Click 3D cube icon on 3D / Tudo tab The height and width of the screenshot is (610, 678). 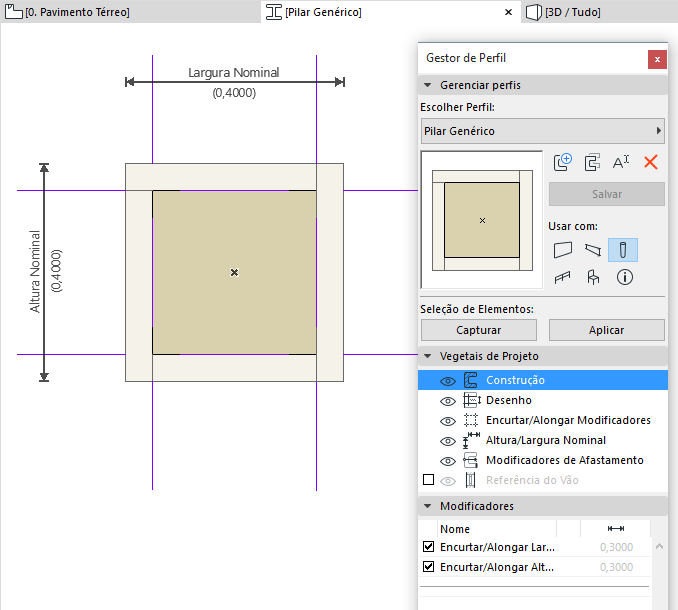click(534, 12)
